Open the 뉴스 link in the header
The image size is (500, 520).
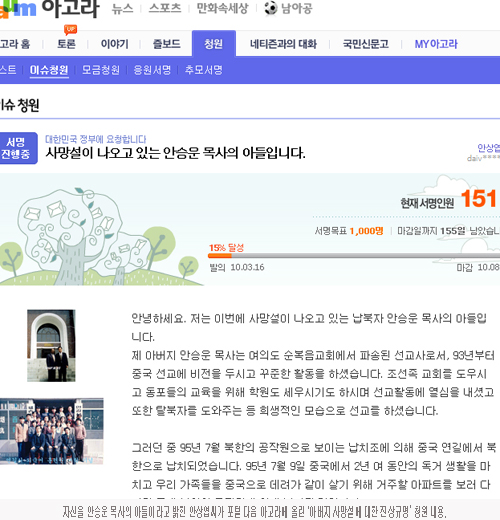pyautogui.click(x=122, y=9)
